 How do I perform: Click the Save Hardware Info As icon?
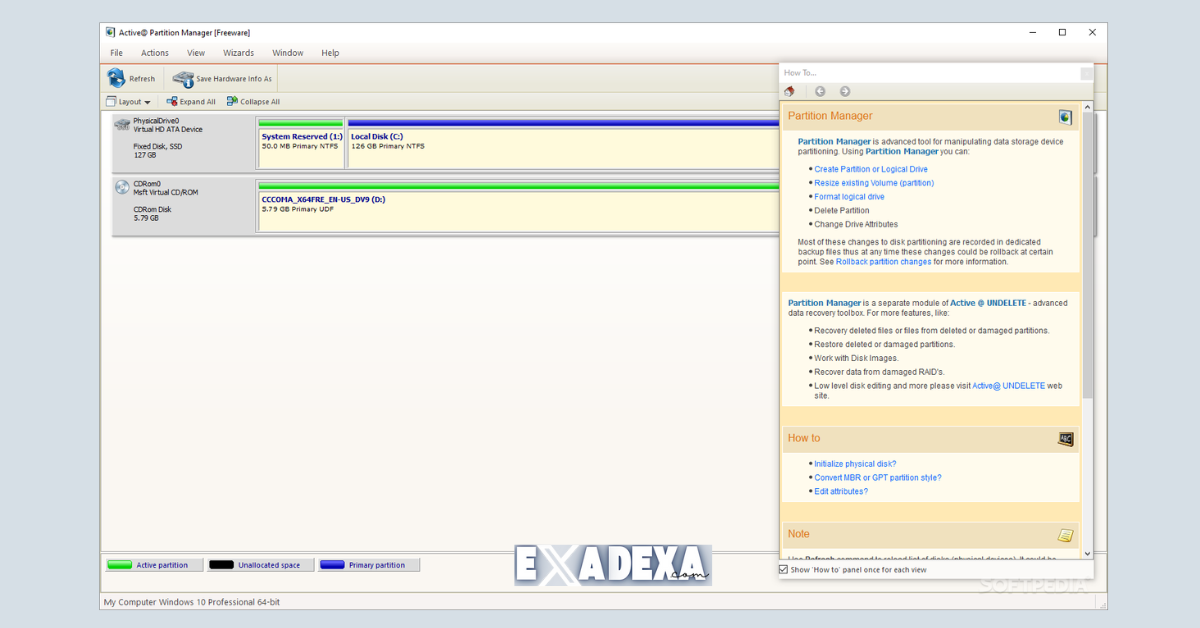pyautogui.click(x=182, y=78)
